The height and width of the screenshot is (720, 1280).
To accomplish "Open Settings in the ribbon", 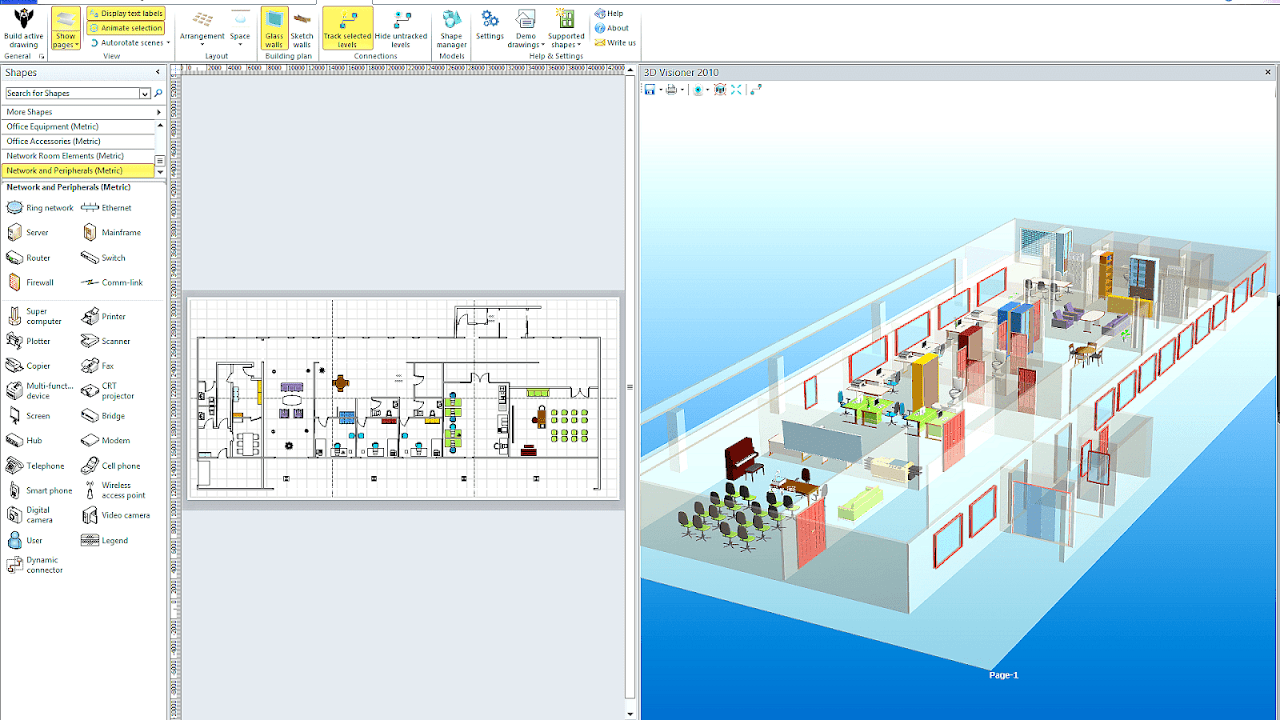I will (490, 25).
